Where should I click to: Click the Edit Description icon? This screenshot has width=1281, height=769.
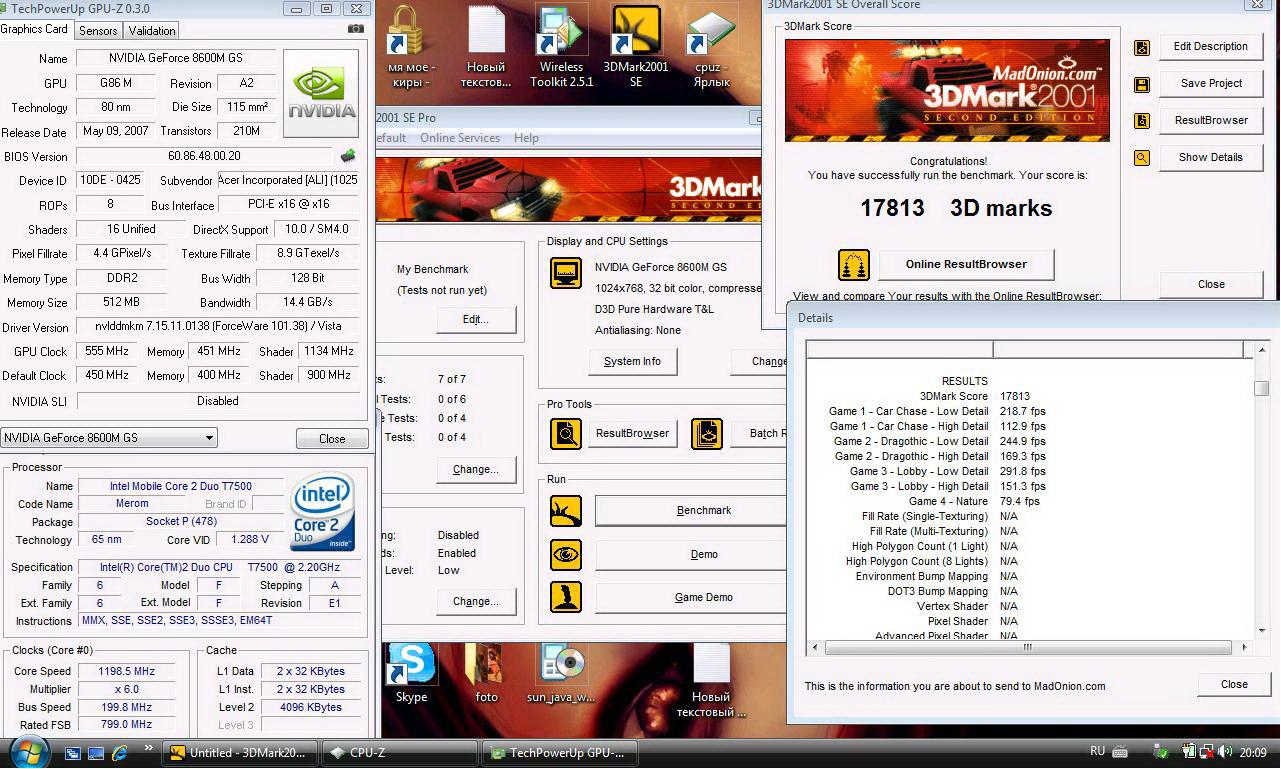pyautogui.click(x=1142, y=47)
